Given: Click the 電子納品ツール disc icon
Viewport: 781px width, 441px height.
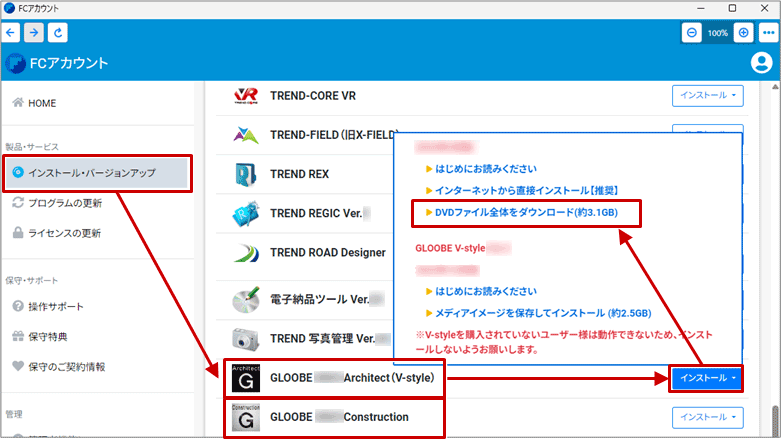Looking at the screenshot, I should 246,299.
